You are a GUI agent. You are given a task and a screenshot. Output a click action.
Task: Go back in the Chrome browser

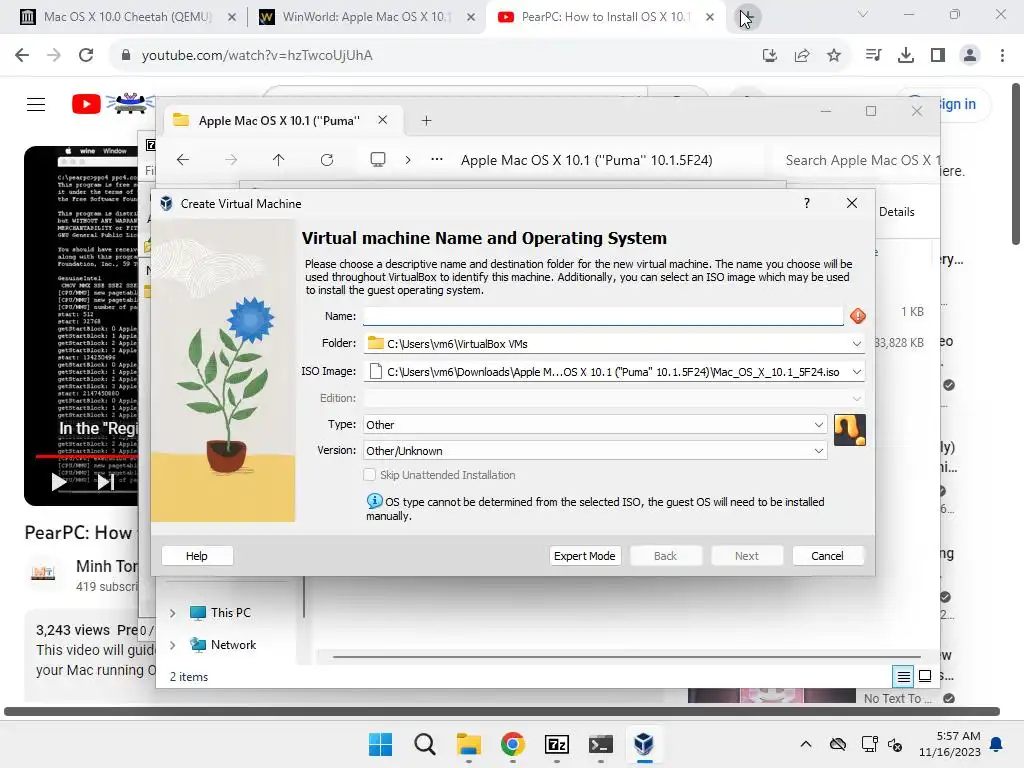click(22, 56)
